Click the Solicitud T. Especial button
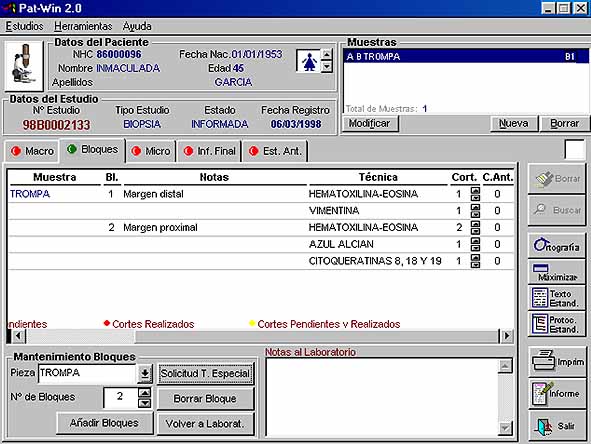 [205, 373]
